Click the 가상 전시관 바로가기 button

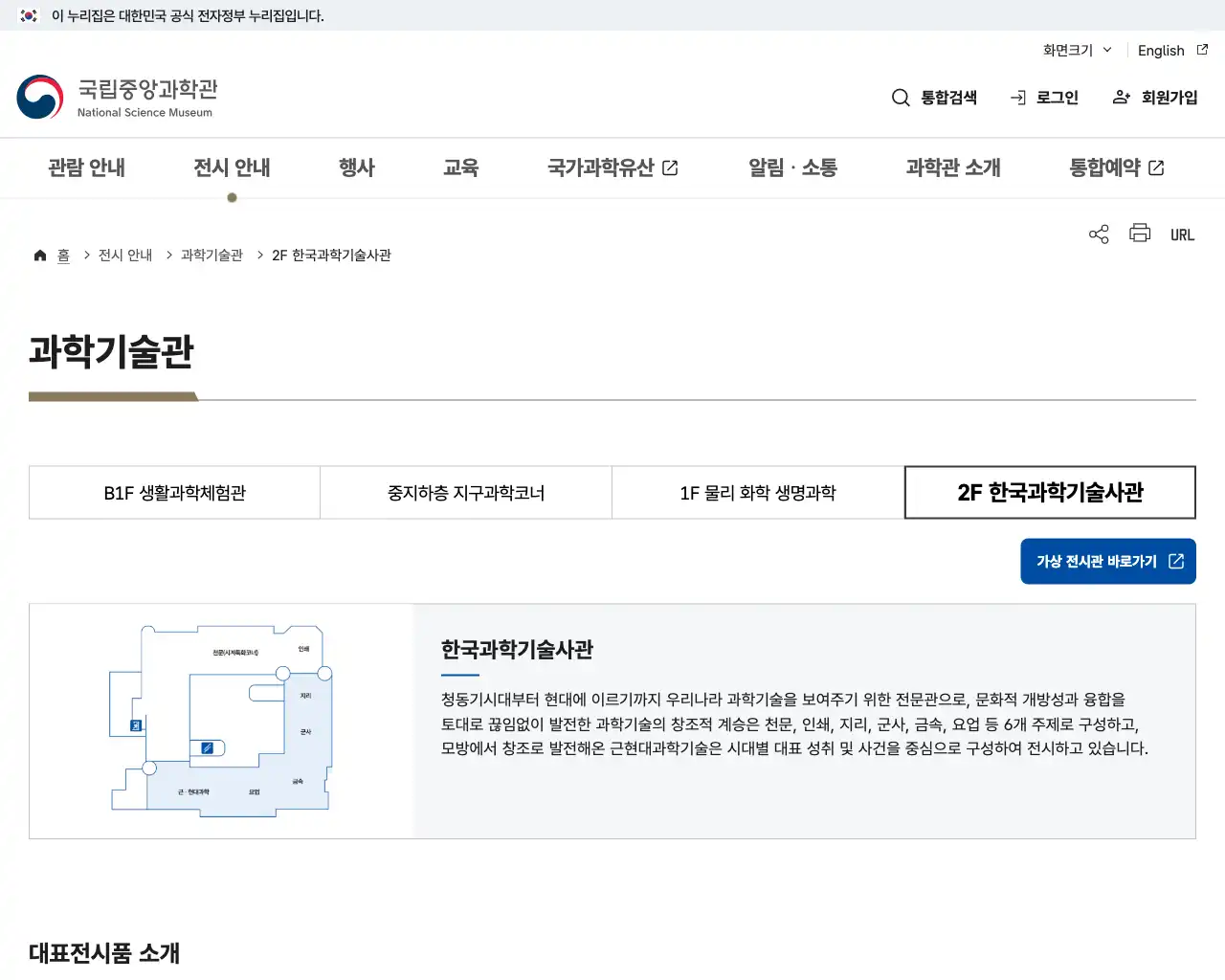pos(1107,561)
